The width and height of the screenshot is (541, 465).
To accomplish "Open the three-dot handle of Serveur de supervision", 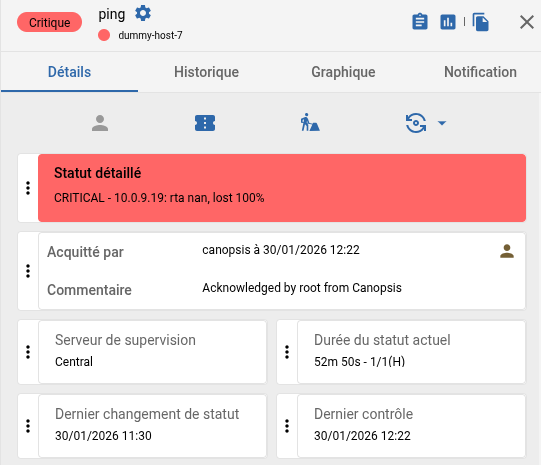I will tap(28, 352).
